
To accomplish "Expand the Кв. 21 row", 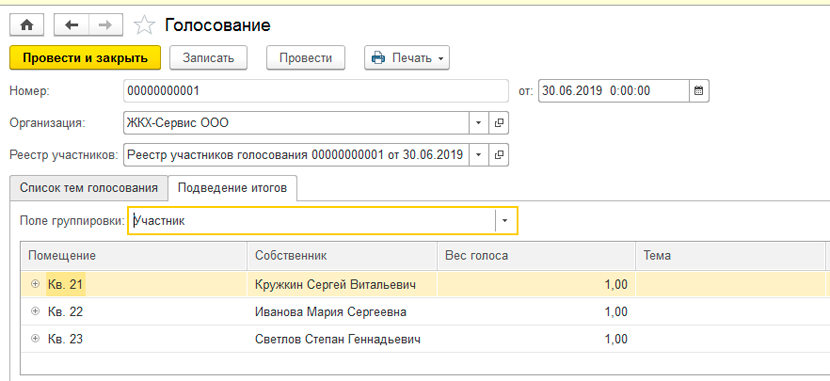I will tap(36, 284).
